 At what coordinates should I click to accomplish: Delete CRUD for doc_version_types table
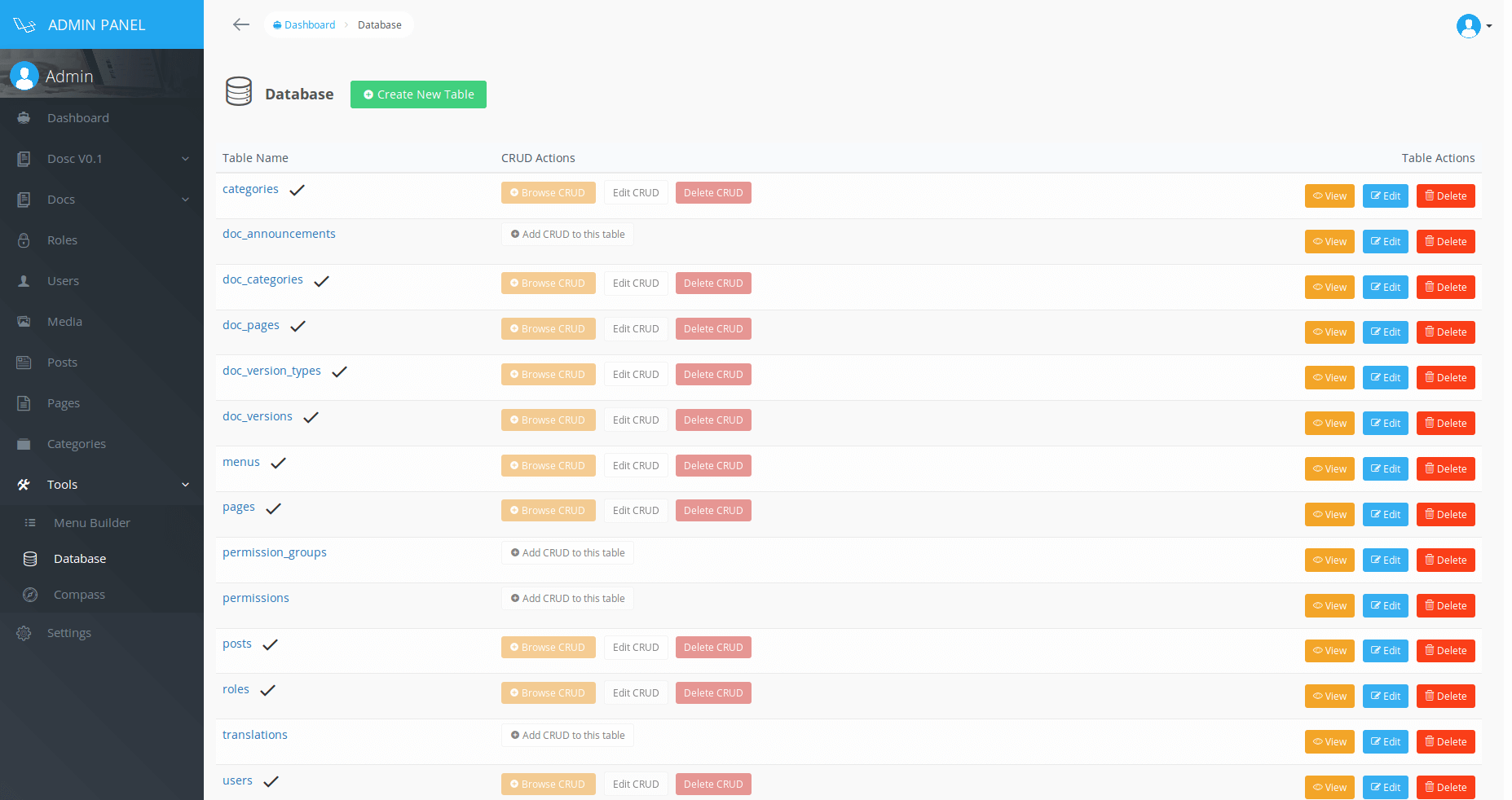click(x=713, y=375)
